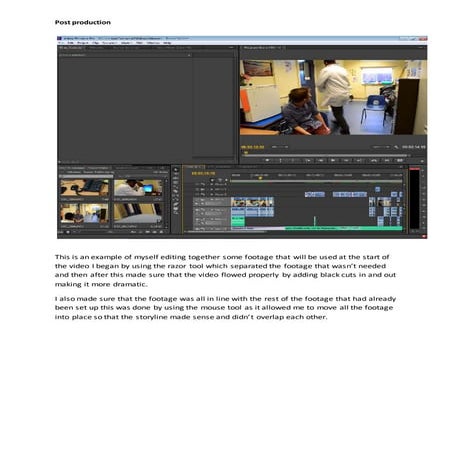This screenshot has height=453, width=453.
Task: Click the timeline yellow timecode field
Action: (203, 173)
